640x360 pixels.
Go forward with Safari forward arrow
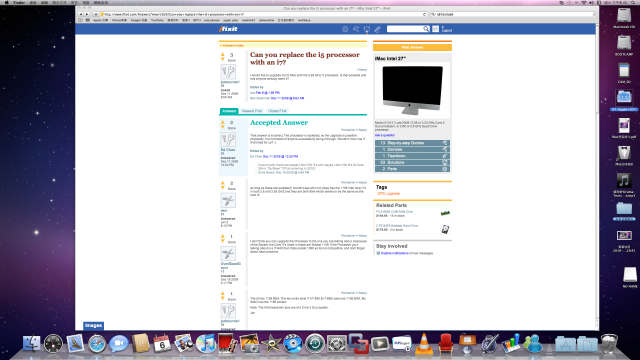point(87,14)
